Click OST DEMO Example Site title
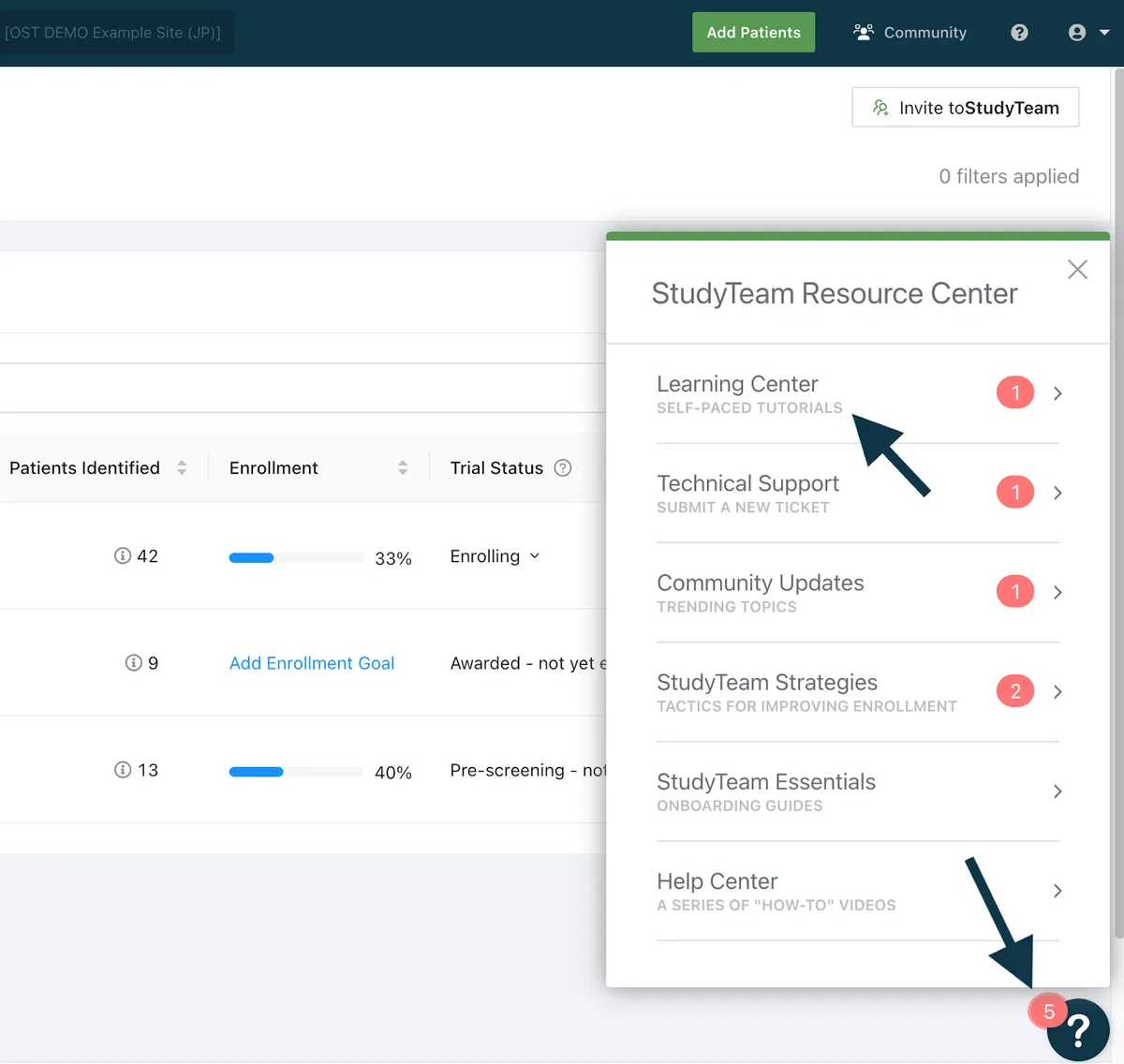The image size is (1124, 1064). (x=112, y=32)
